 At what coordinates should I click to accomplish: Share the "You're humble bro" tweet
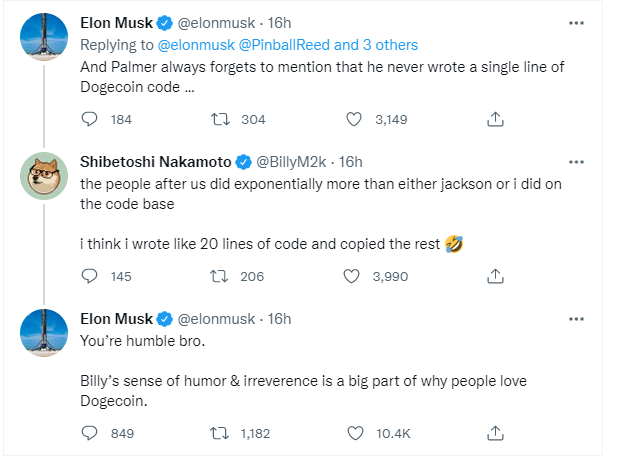point(494,433)
